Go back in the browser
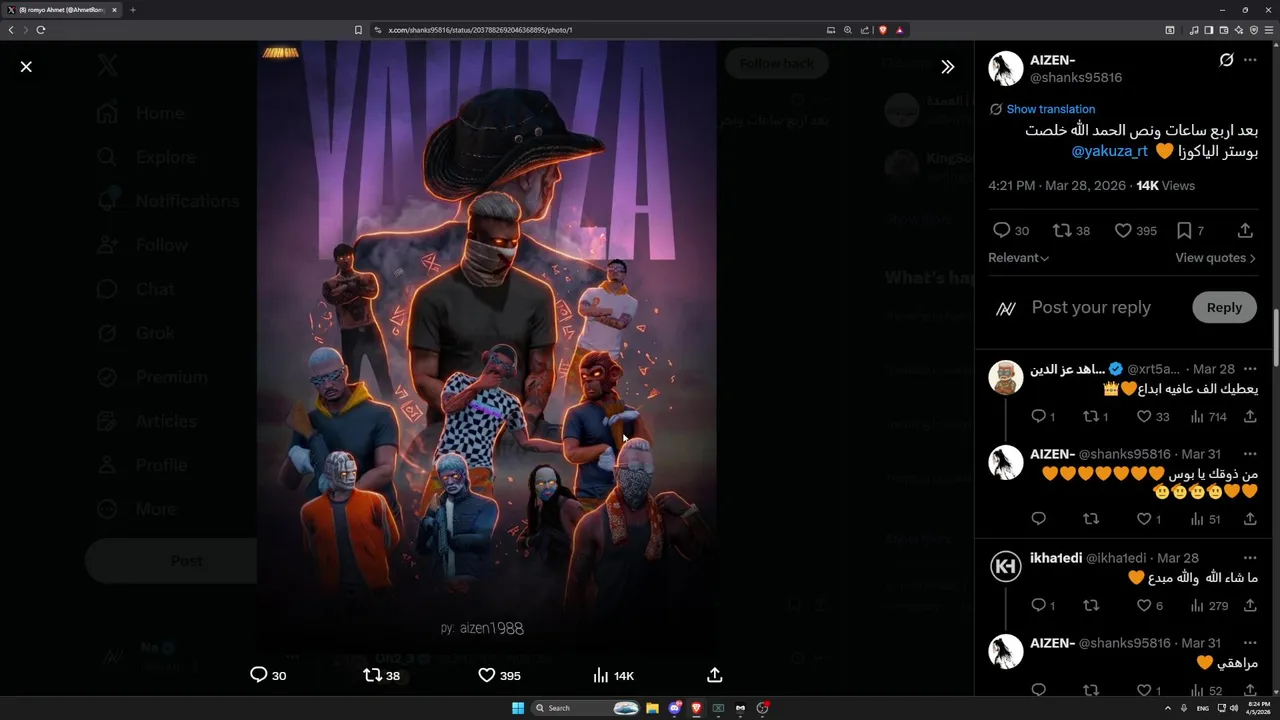The image size is (1280, 720). (x=11, y=30)
